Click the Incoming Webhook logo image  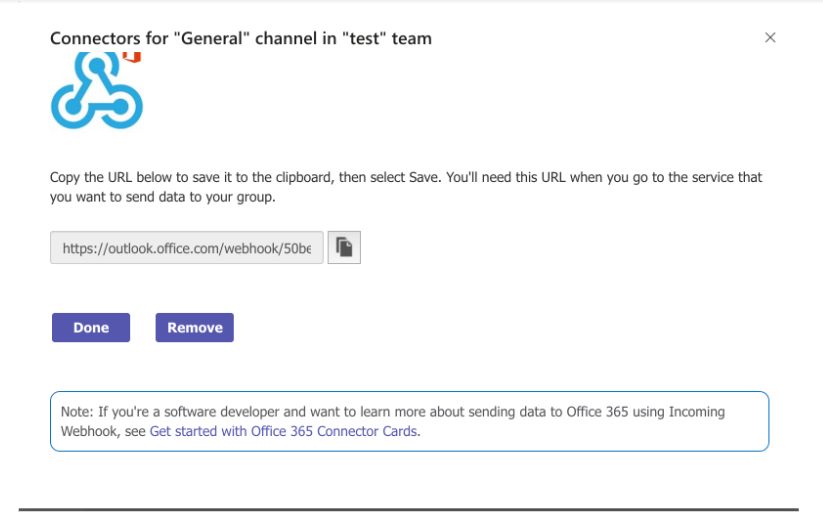coord(97,91)
